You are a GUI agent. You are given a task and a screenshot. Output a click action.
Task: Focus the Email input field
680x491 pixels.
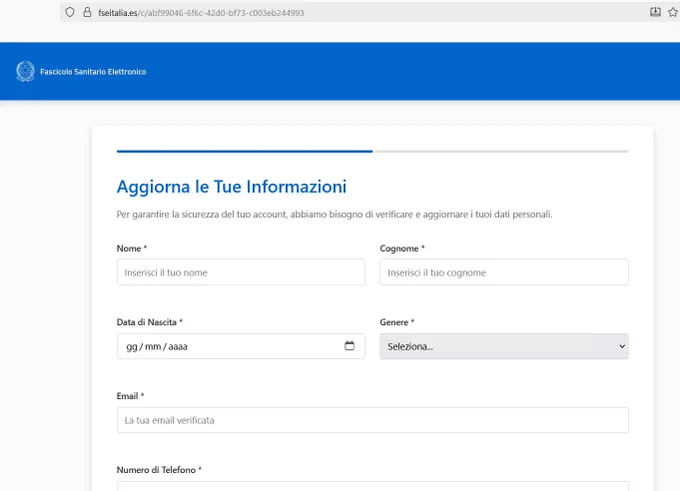click(373, 420)
